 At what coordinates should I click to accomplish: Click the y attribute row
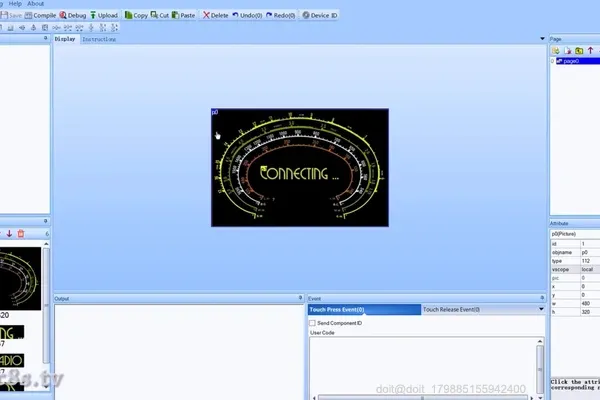[575, 295]
